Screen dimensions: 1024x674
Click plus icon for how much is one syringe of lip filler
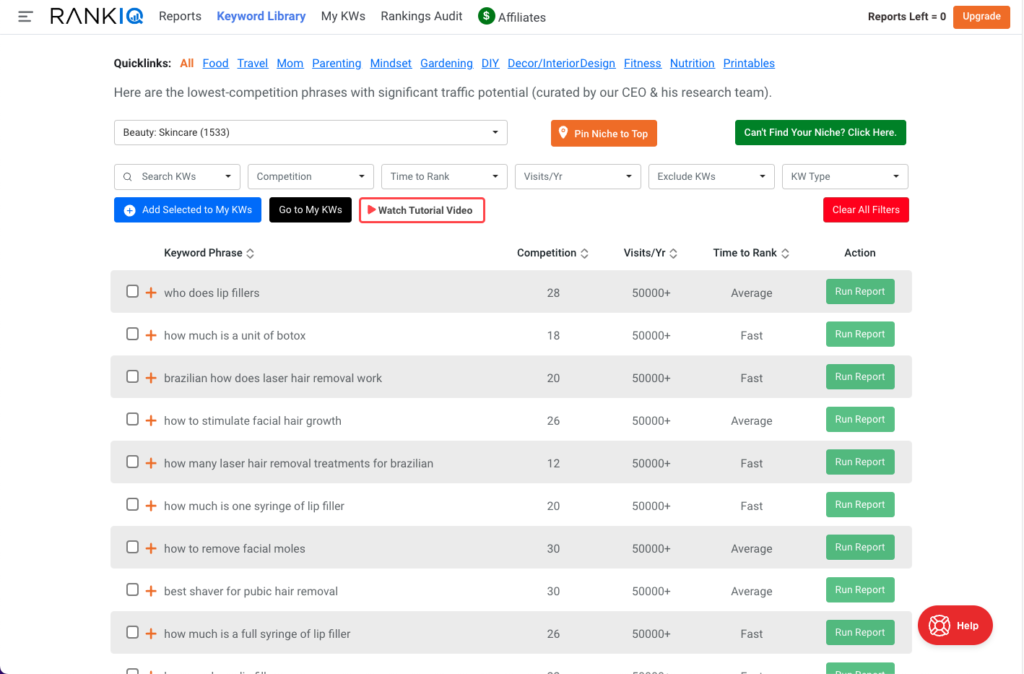151,506
